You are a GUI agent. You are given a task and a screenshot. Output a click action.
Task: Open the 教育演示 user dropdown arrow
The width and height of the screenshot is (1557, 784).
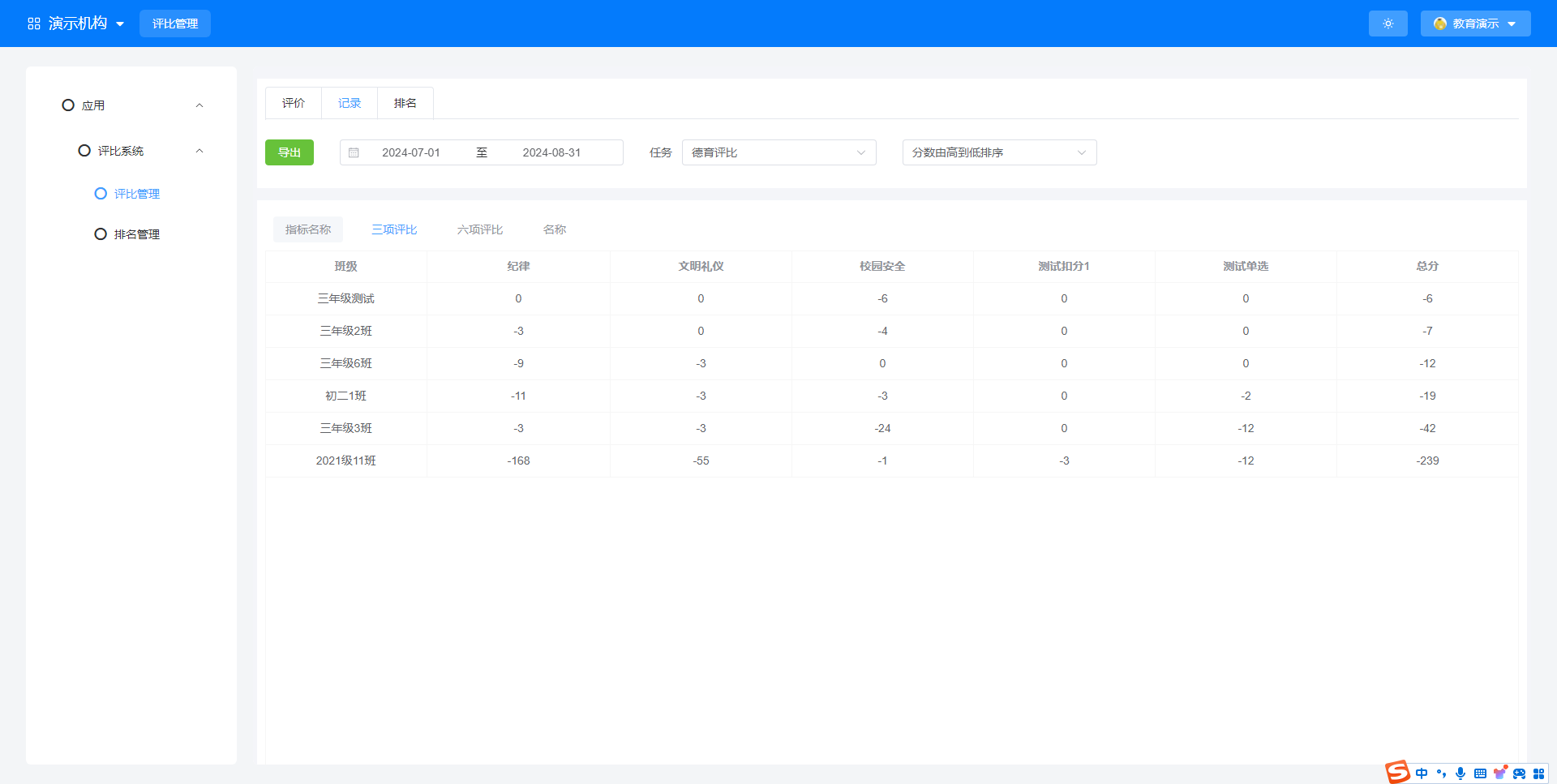coord(1512,24)
